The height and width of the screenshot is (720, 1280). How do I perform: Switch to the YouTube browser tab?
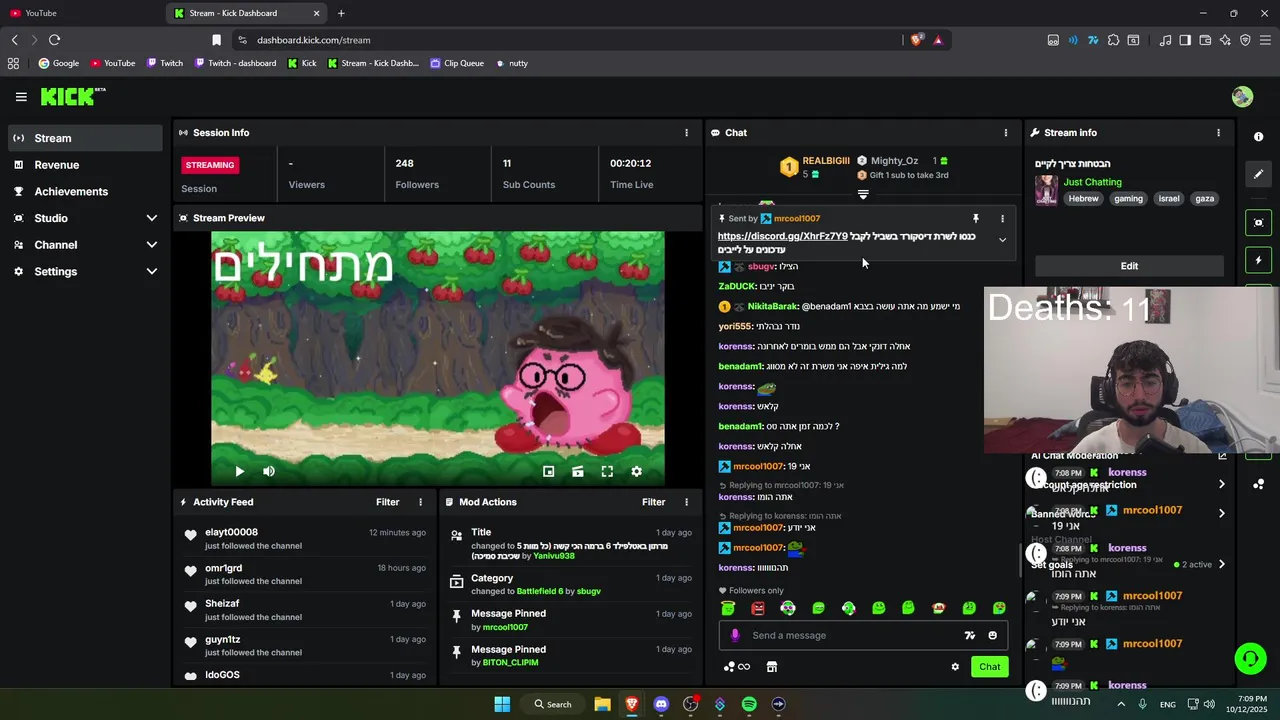82,13
